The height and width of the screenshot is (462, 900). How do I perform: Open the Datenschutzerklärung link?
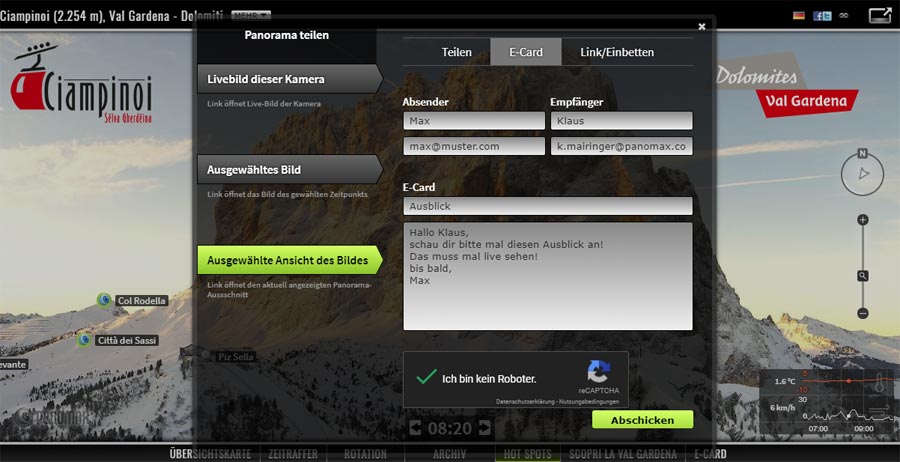click(524, 402)
